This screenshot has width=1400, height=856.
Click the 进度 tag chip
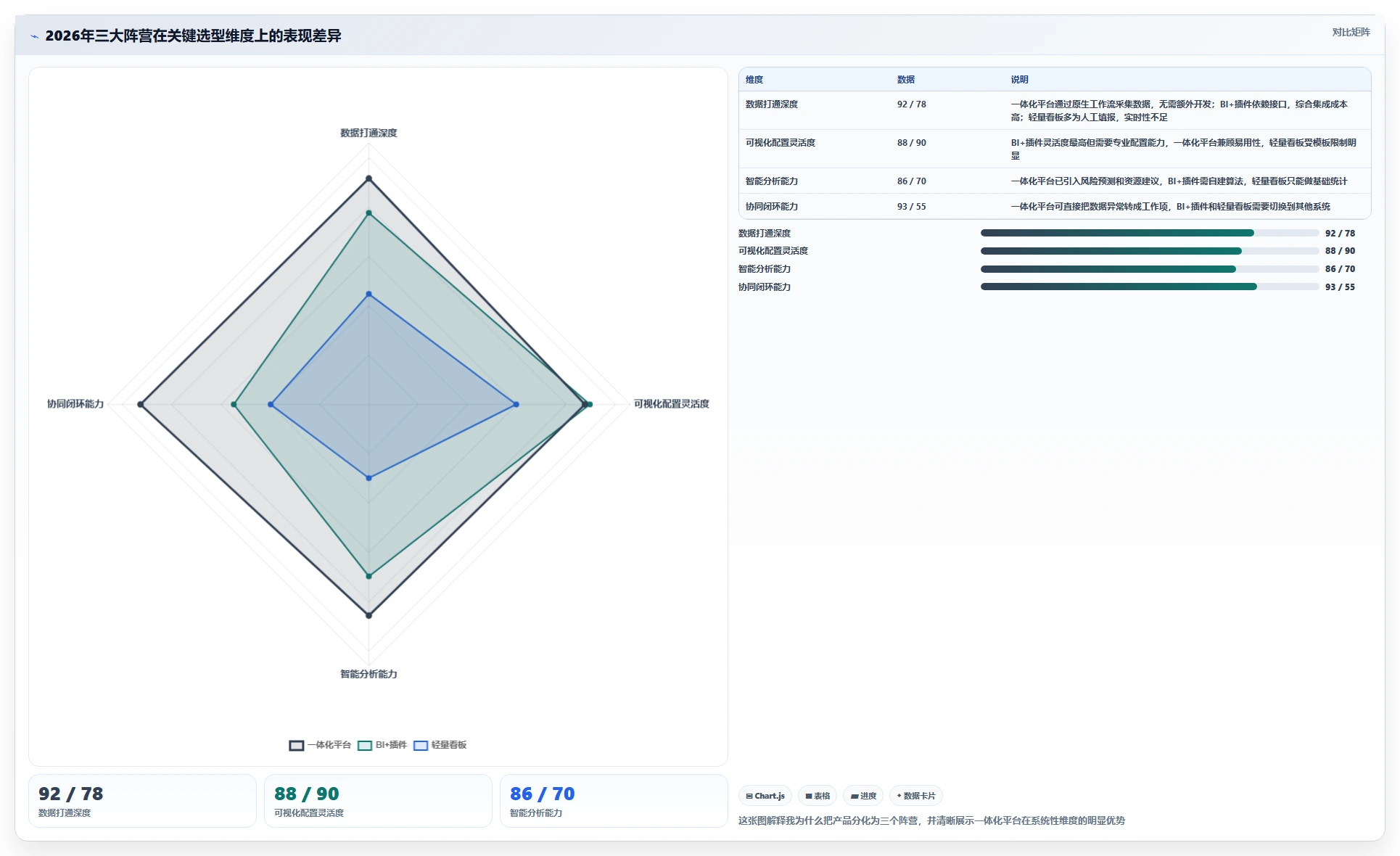click(863, 796)
